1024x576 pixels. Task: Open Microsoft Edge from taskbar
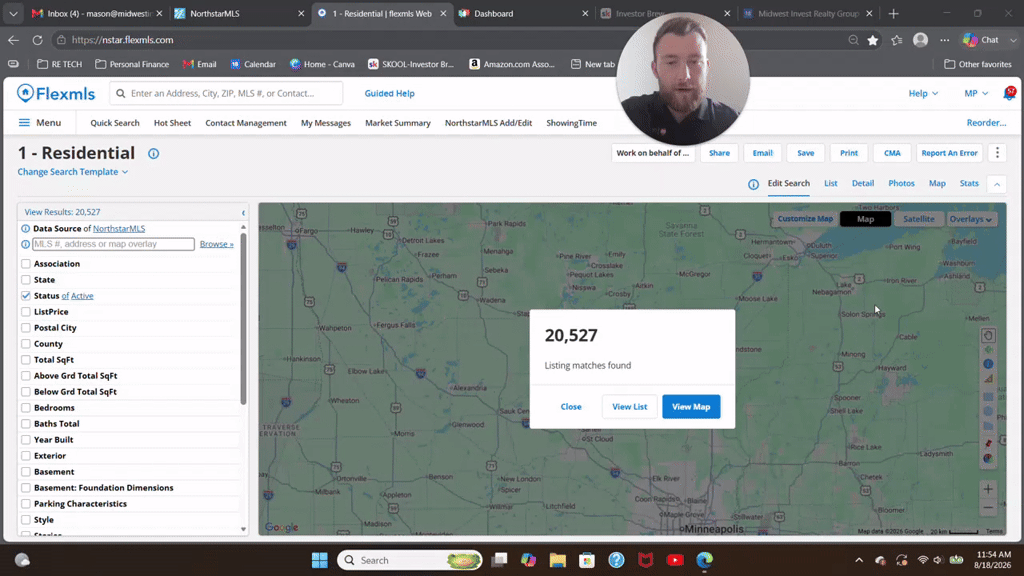click(x=704, y=560)
